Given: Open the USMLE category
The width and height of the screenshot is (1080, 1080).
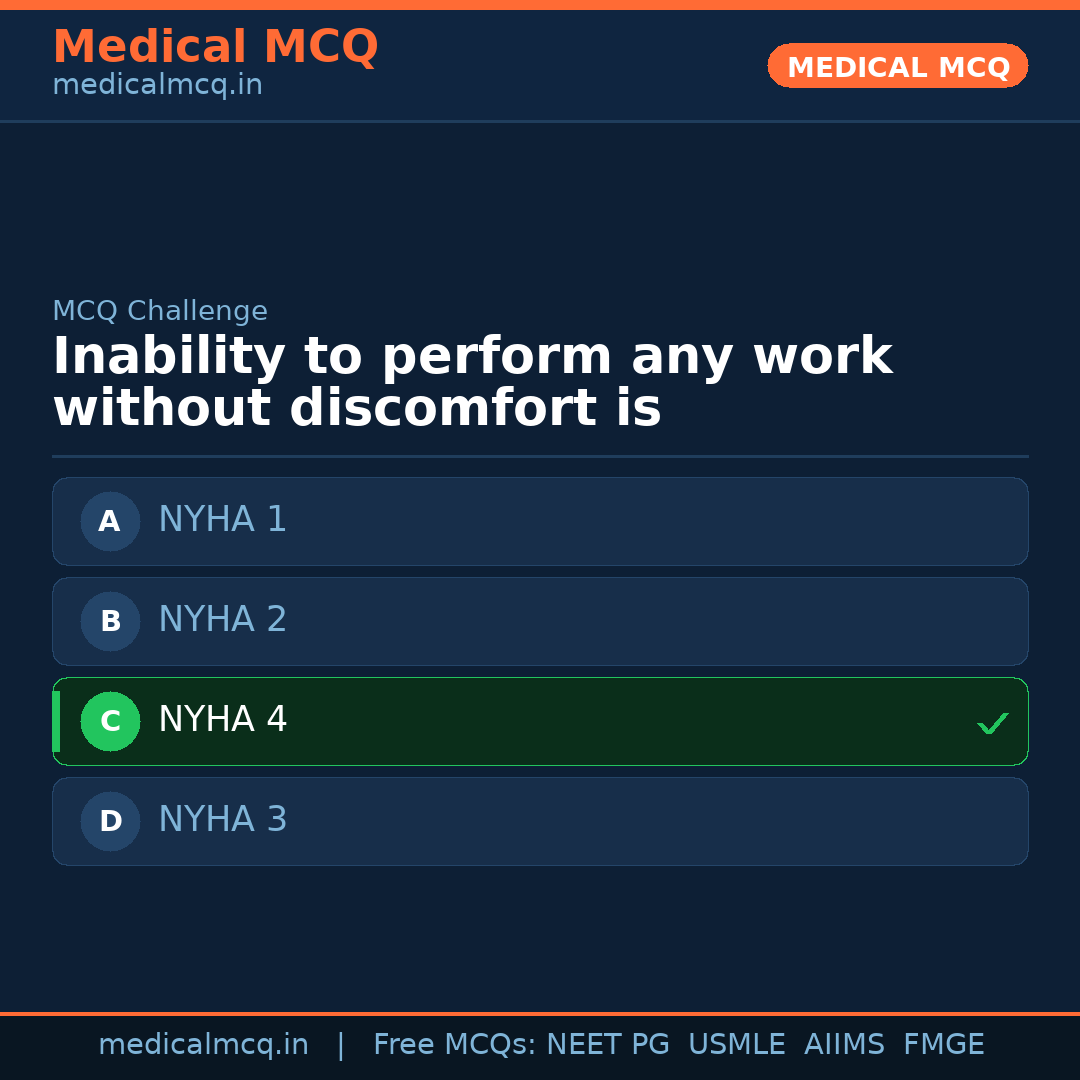Looking at the screenshot, I should point(737,1044).
